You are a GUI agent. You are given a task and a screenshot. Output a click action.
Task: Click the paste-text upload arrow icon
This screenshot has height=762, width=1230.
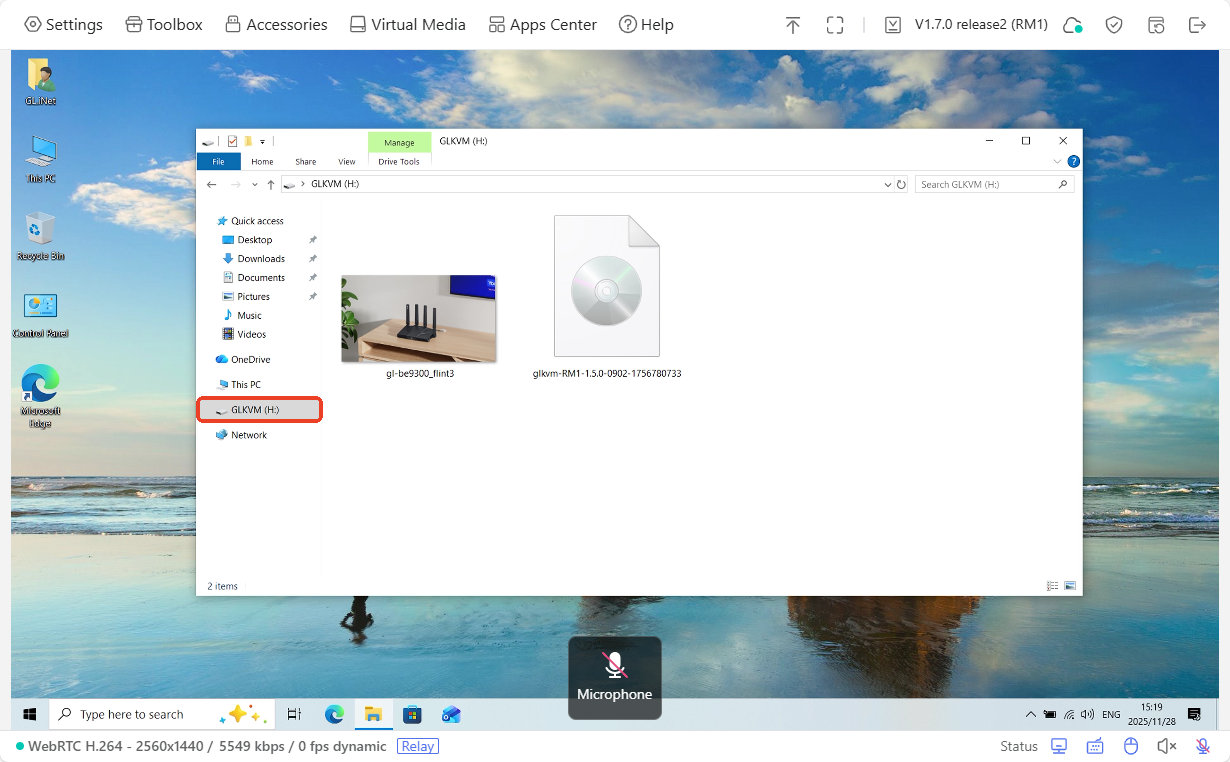(x=793, y=24)
